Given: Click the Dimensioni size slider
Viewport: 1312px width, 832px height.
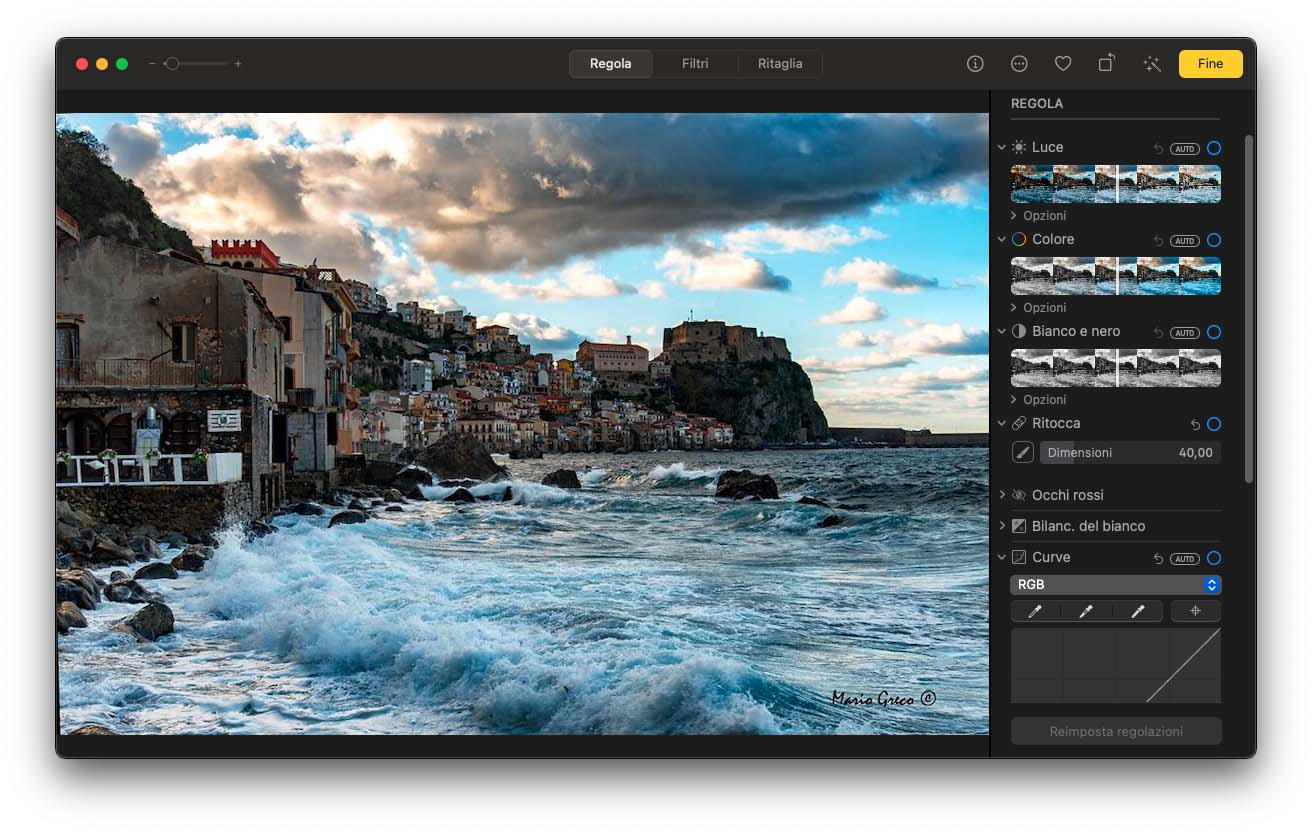Looking at the screenshot, I should tap(1130, 453).
